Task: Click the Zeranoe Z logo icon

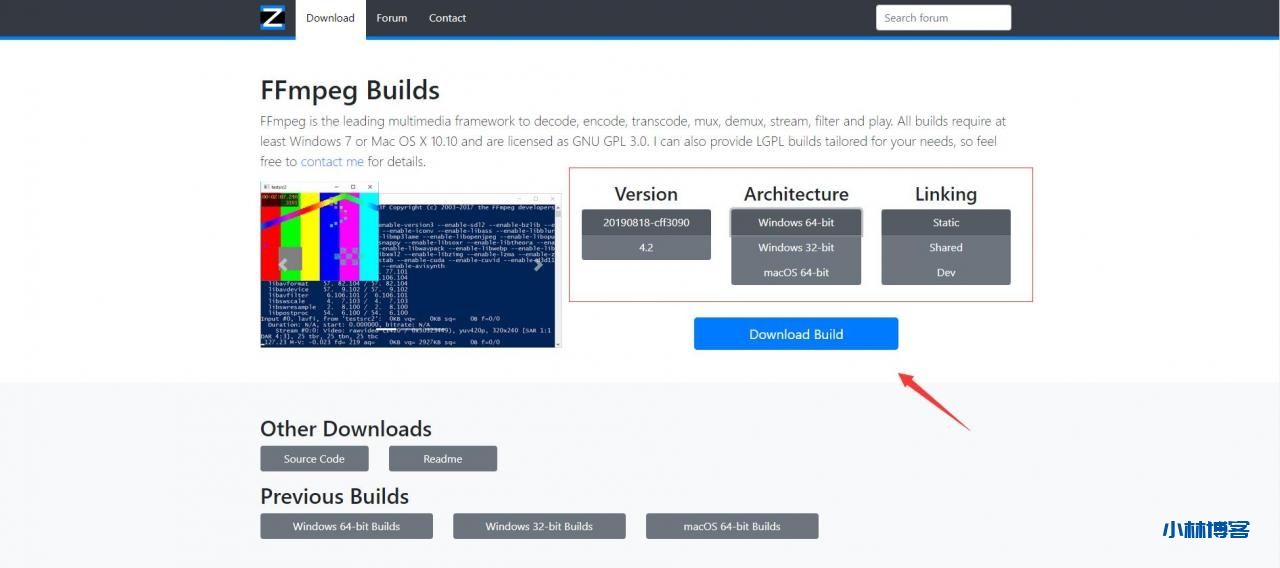Action: pyautogui.click(x=273, y=18)
